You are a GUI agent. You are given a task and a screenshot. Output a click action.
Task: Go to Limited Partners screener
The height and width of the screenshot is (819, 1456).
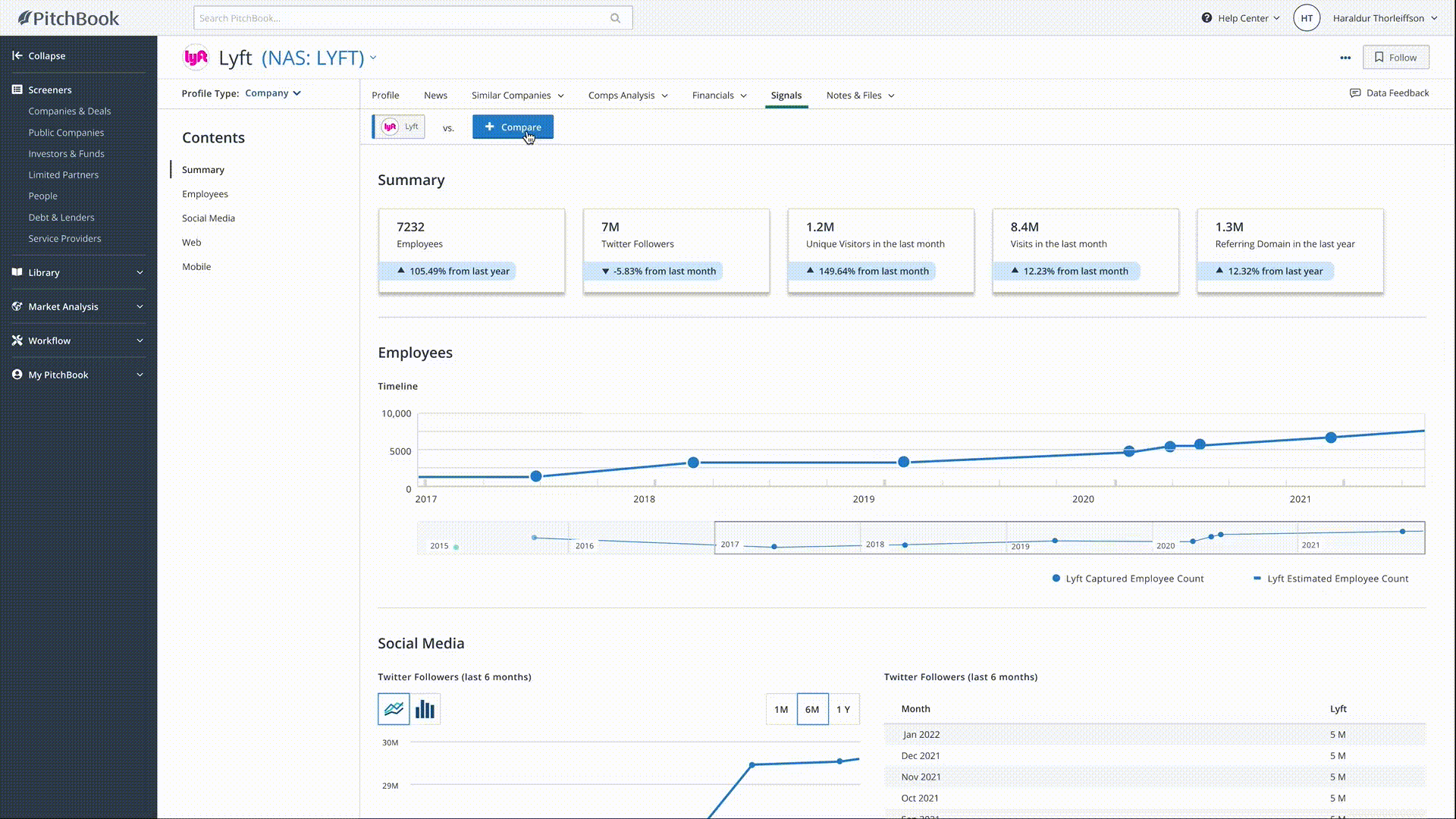coord(63,174)
